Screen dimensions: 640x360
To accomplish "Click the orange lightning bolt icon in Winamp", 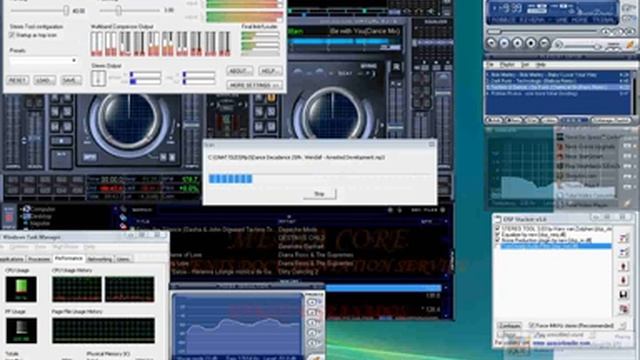I will click(631, 44).
